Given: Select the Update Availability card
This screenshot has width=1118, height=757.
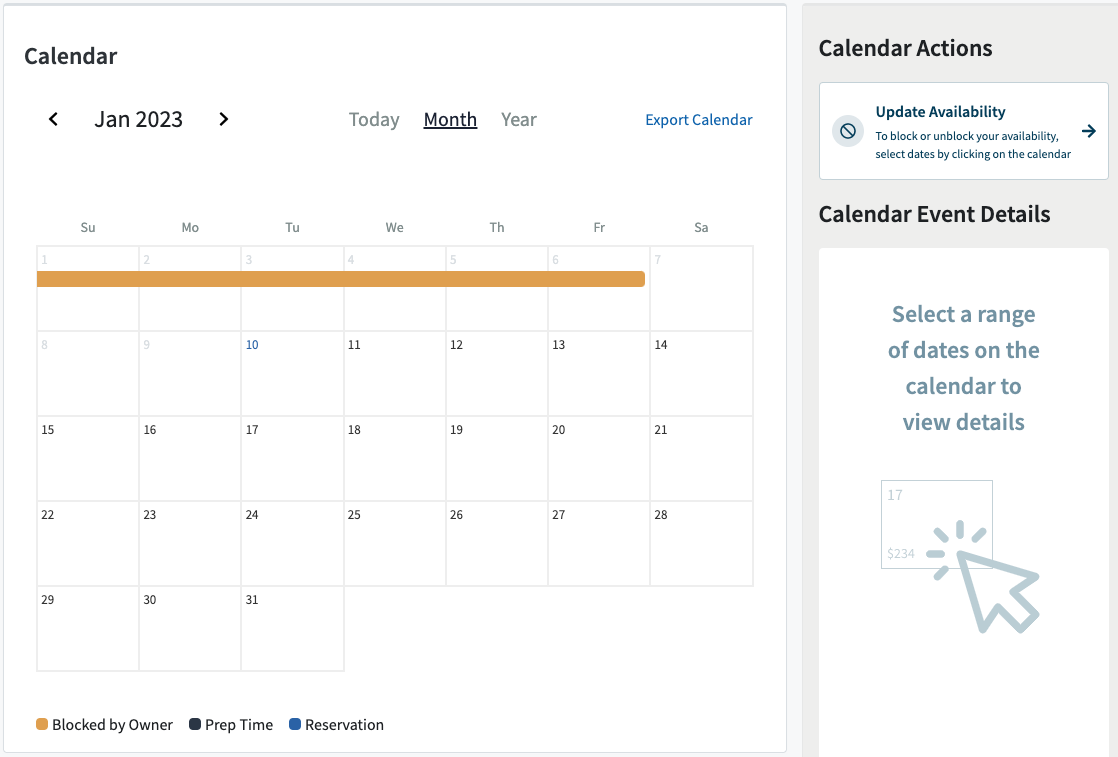Looking at the screenshot, I should click(963, 131).
